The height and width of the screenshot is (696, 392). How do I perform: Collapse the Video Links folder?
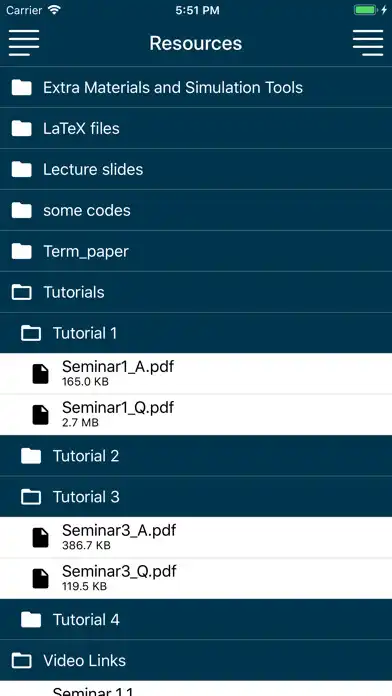[196, 660]
